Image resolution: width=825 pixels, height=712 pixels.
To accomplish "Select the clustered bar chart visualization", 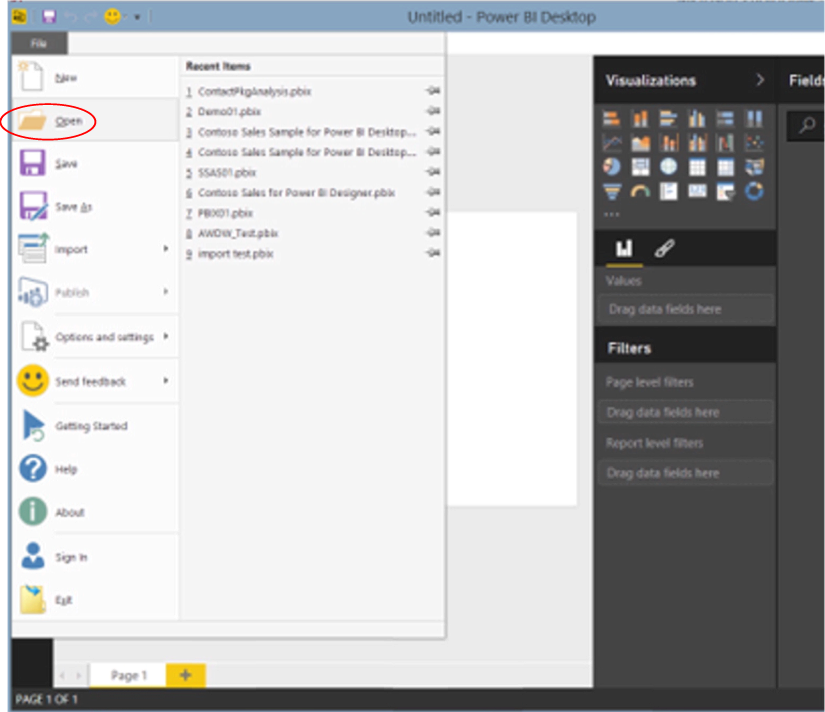I will [668, 119].
